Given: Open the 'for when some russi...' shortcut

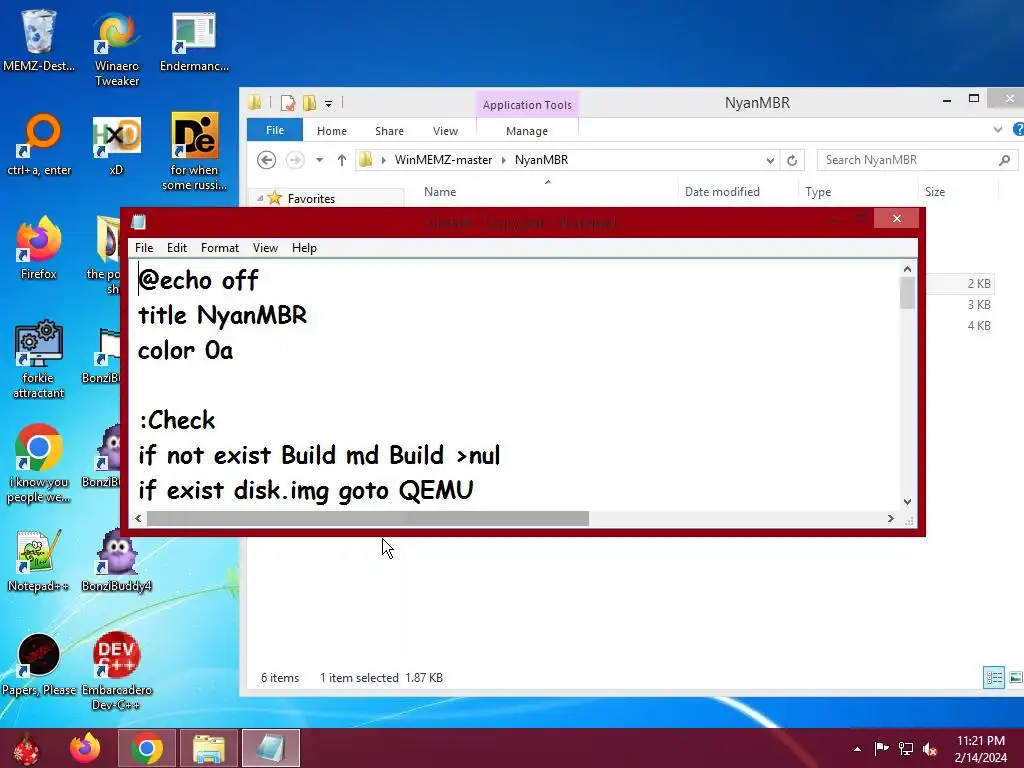Looking at the screenshot, I should click(x=195, y=152).
